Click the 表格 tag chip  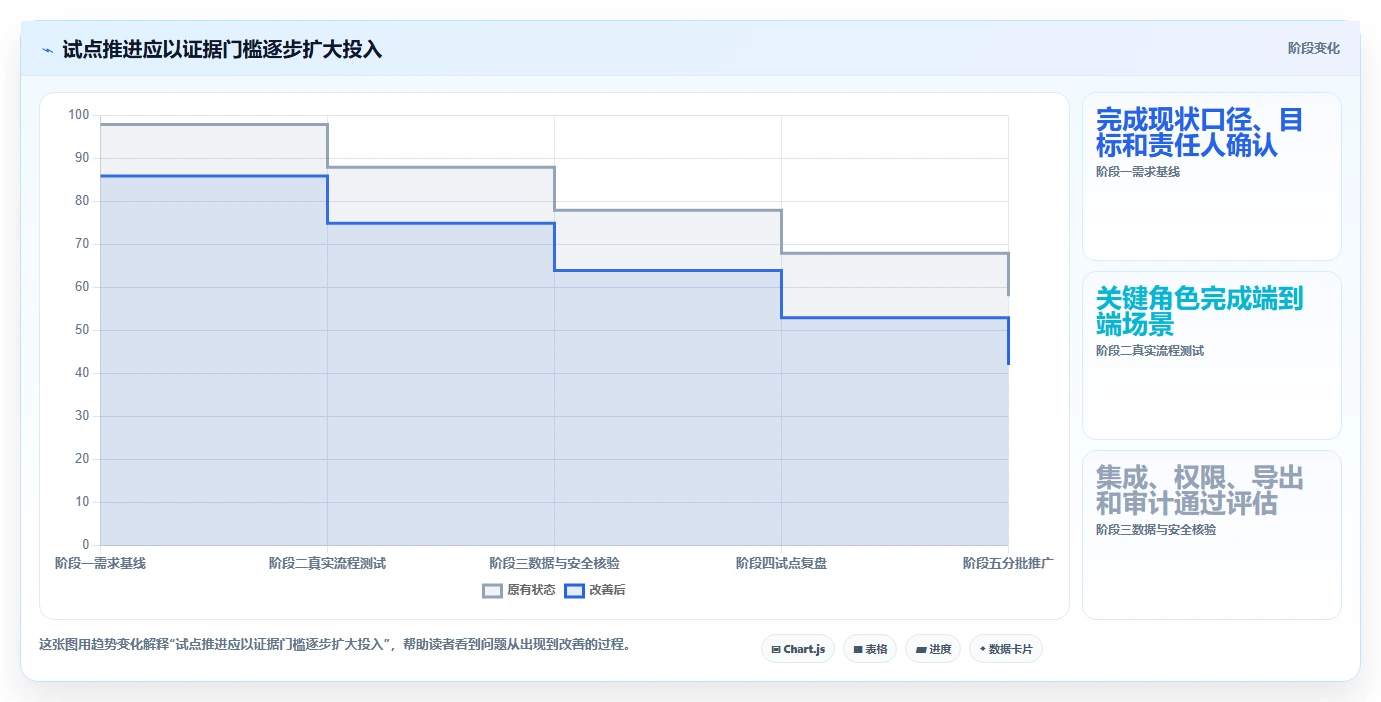pyautogui.click(x=870, y=649)
